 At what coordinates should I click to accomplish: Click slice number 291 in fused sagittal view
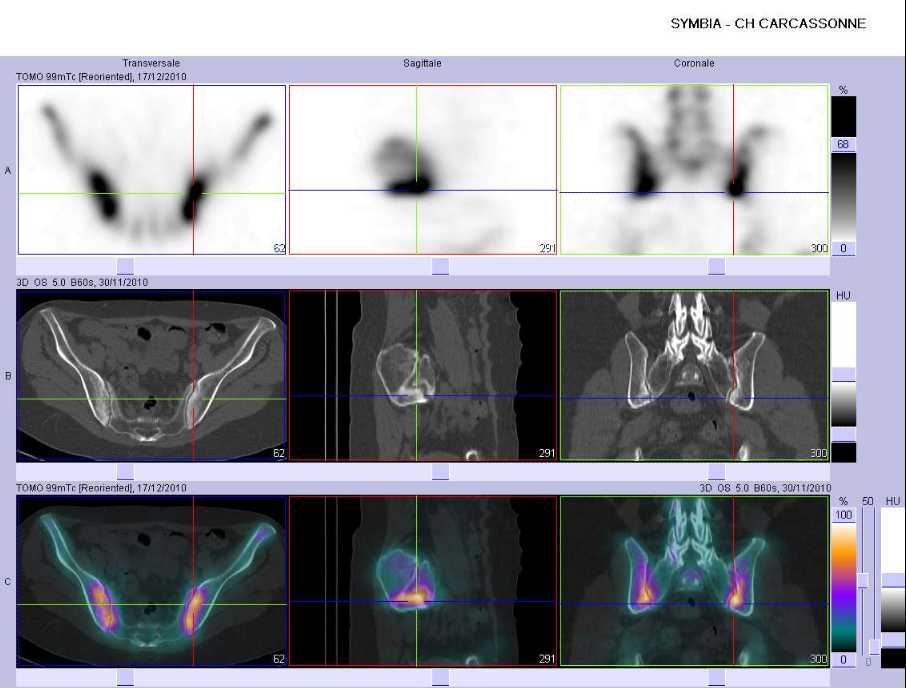pos(547,659)
